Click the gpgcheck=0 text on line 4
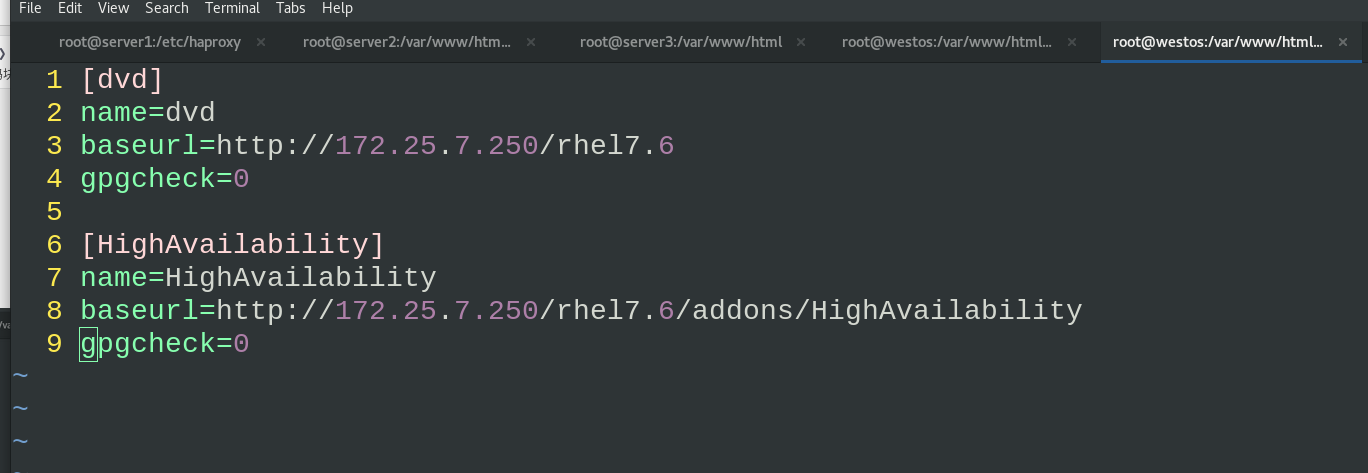 click(165, 179)
